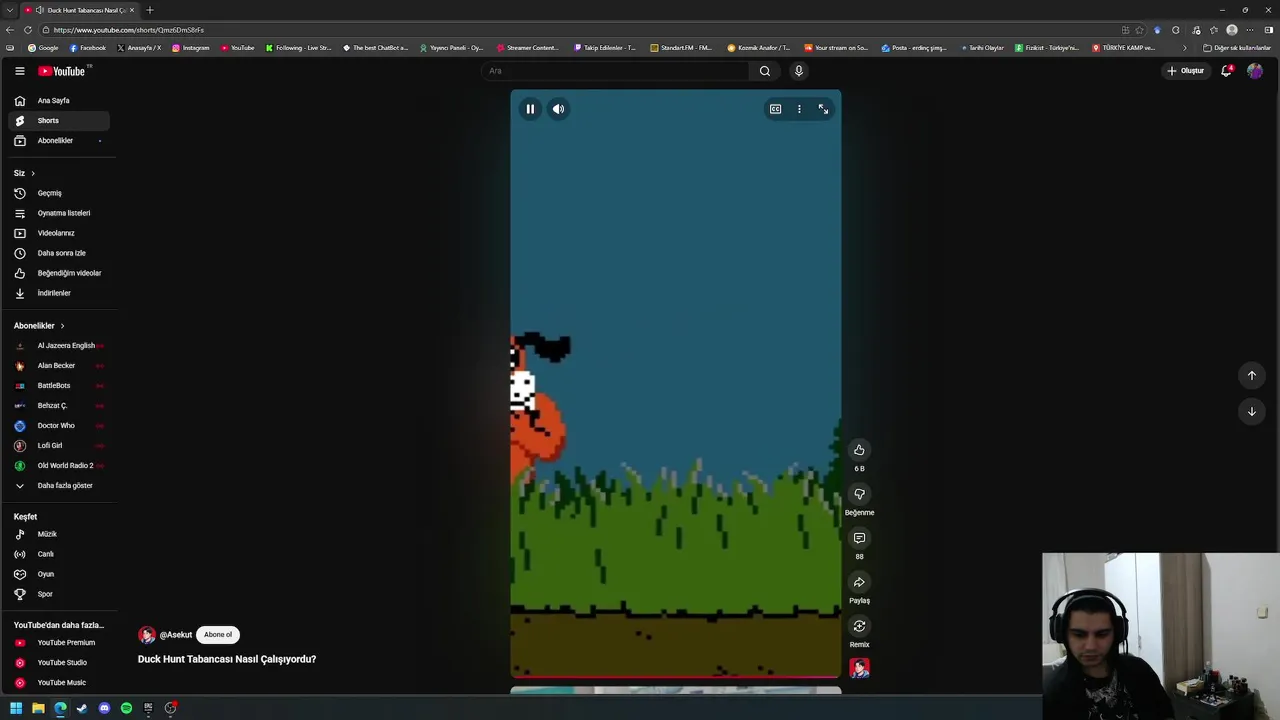The image size is (1280, 720).
Task: Open the account avatar menu
Action: click(1255, 71)
